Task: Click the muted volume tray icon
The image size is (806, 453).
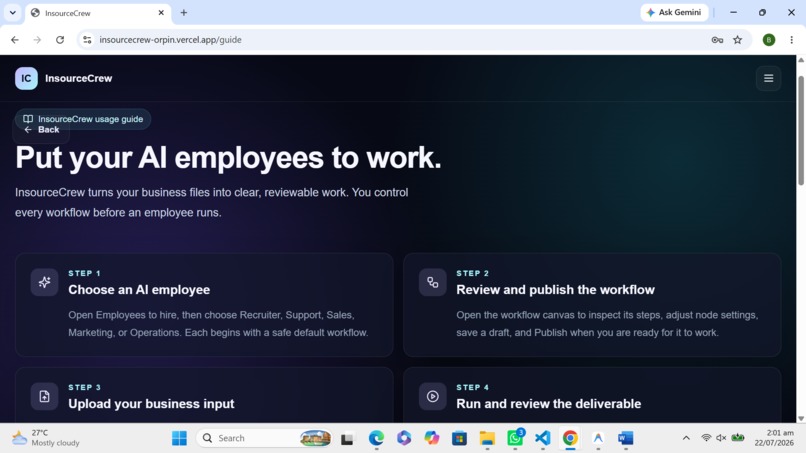Action: (721, 438)
